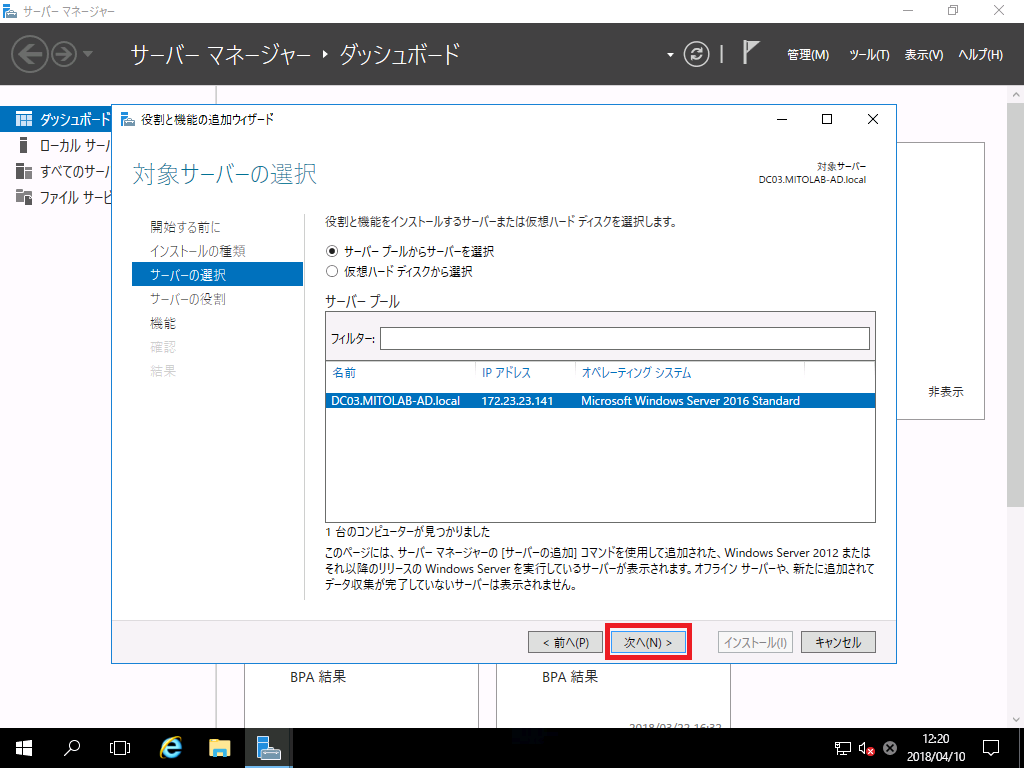Open the 管理(M) menu
This screenshot has height=768, width=1024.
[x=807, y=55]
